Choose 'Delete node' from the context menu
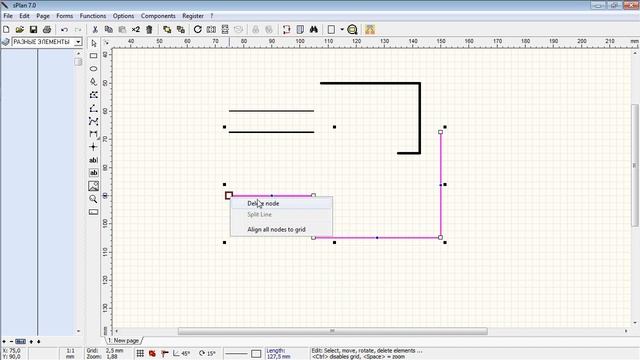640x360 pixels. pyautogui.click(x=281, y=203)
